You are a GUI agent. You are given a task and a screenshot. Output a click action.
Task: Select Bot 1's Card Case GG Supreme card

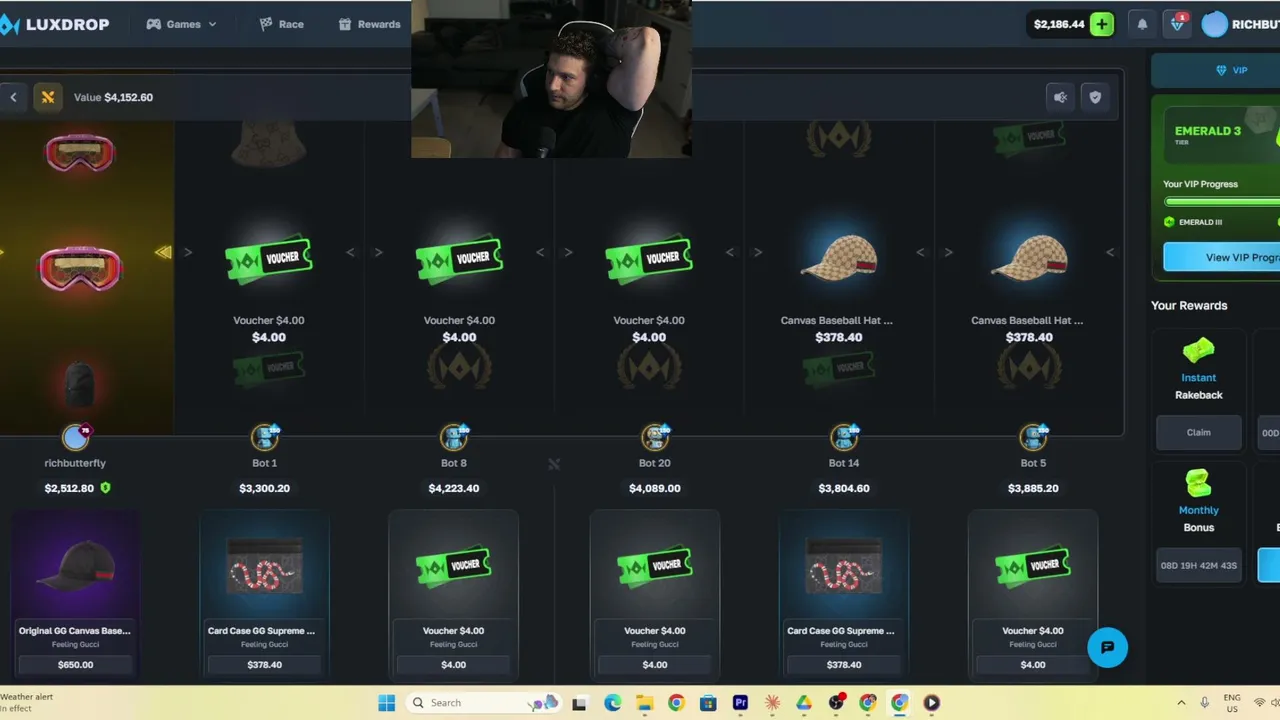(264, 595)
